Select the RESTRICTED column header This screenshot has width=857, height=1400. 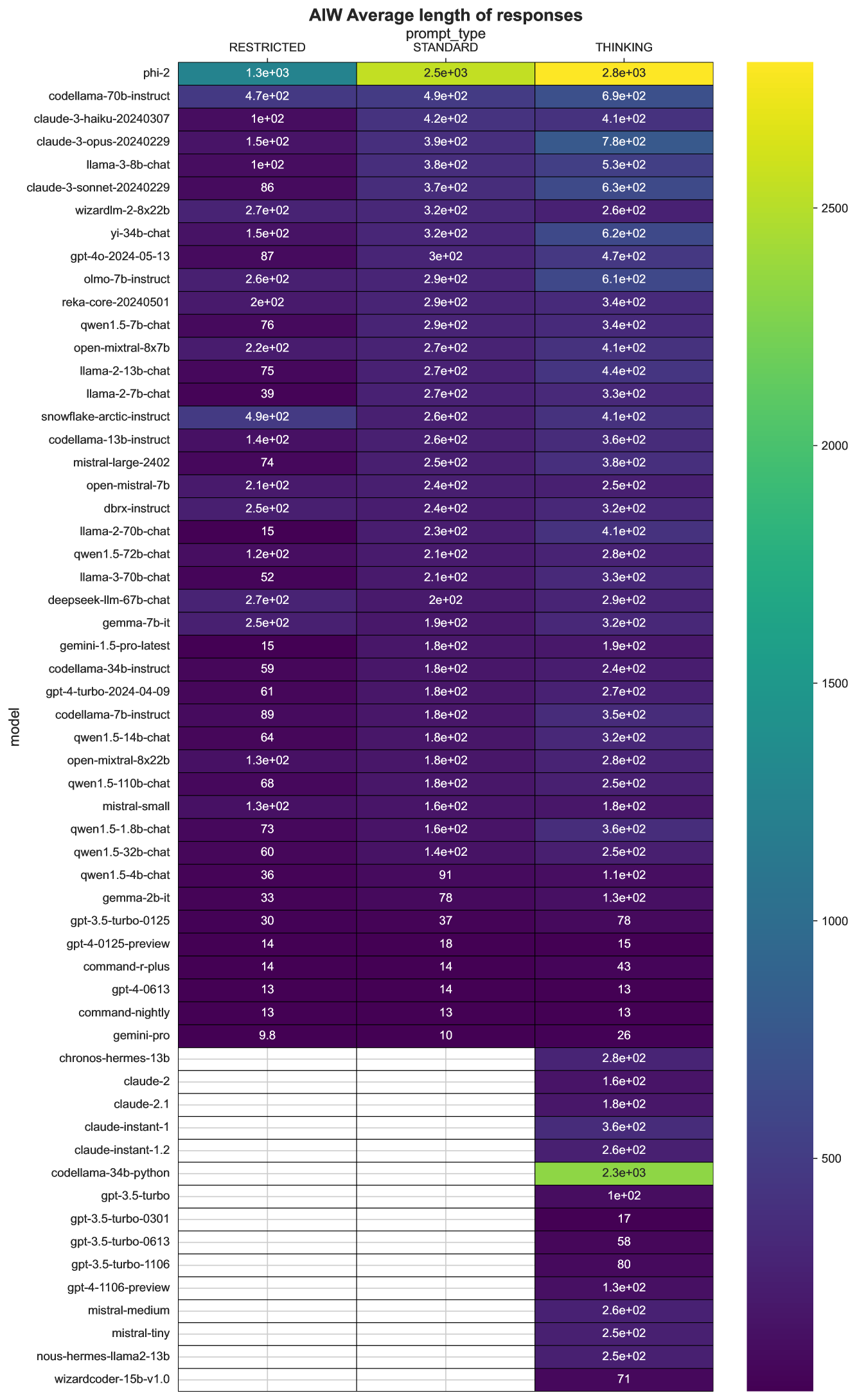click(x=267, y=48)
